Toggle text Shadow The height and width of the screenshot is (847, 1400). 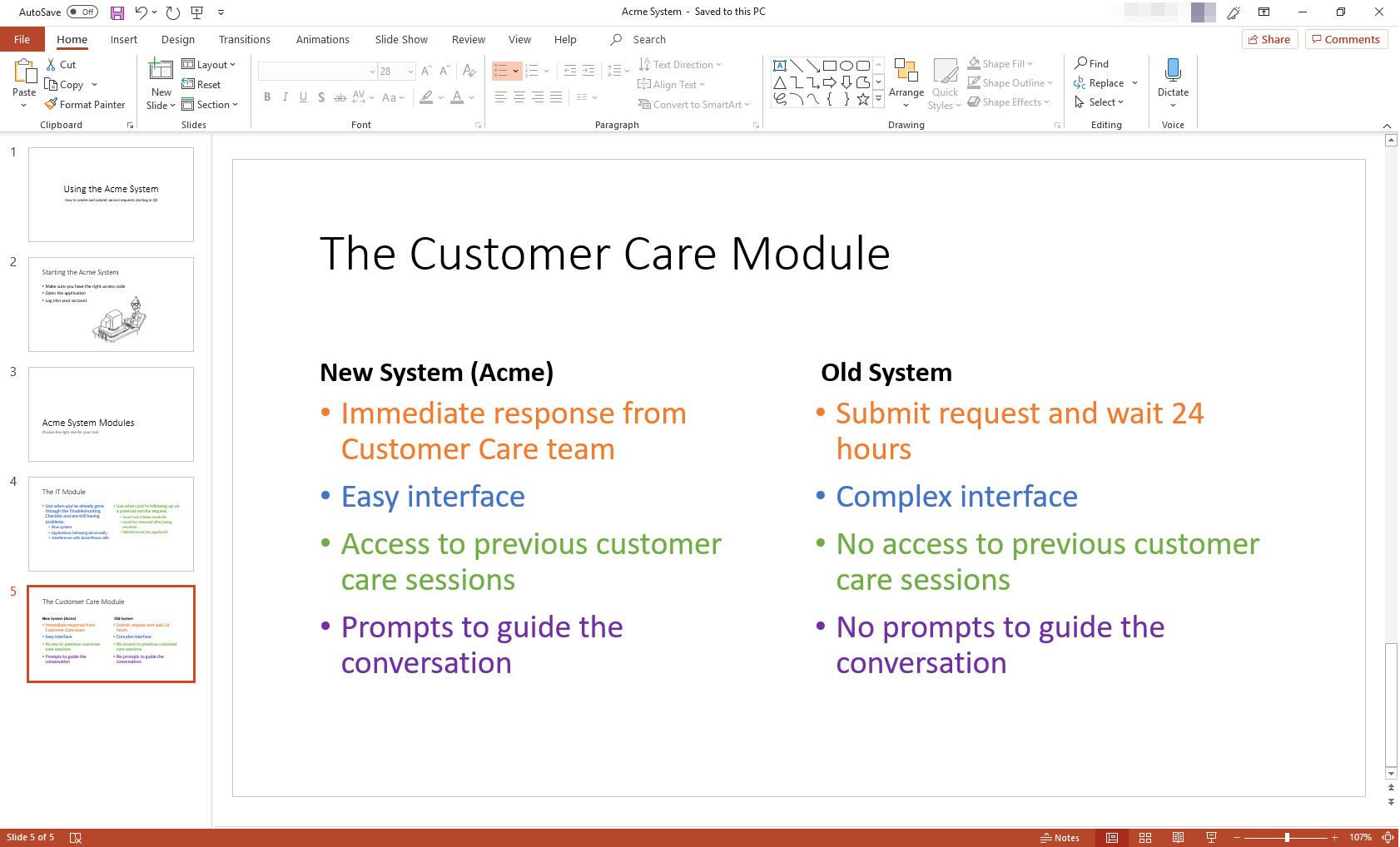321,97
